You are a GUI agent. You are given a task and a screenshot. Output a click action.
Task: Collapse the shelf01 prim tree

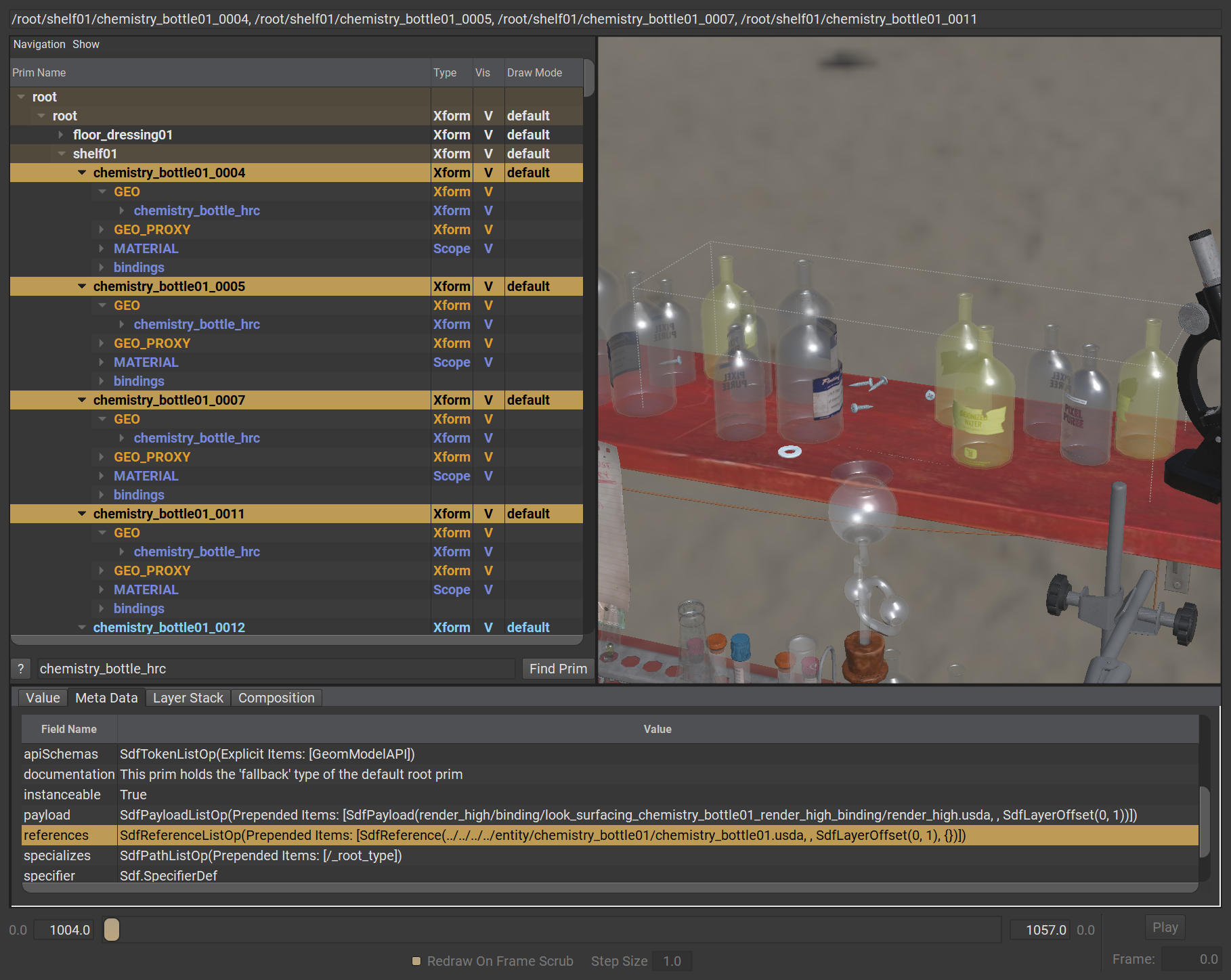tap(62, 154)
